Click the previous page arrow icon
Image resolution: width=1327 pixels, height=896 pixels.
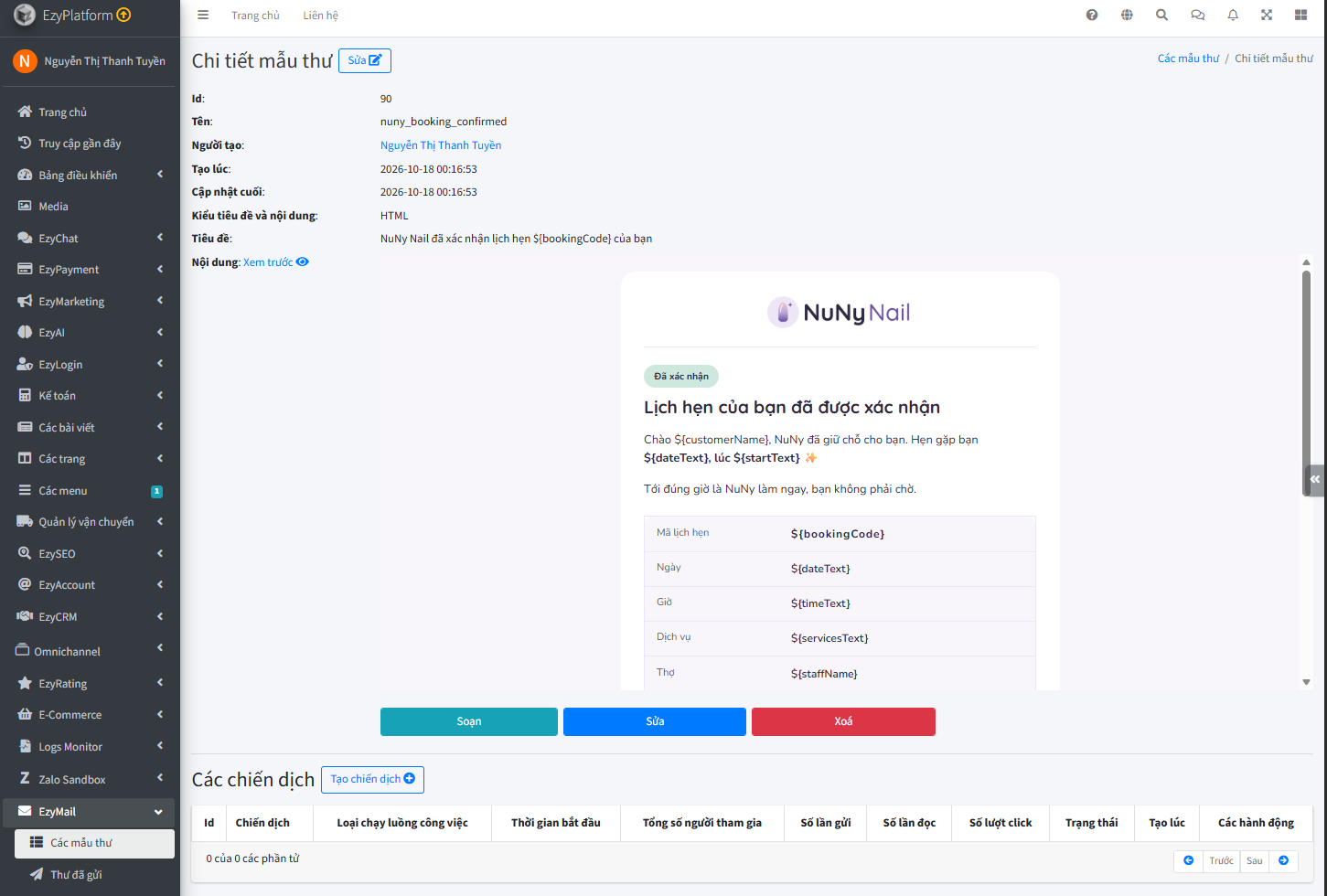1188,860
